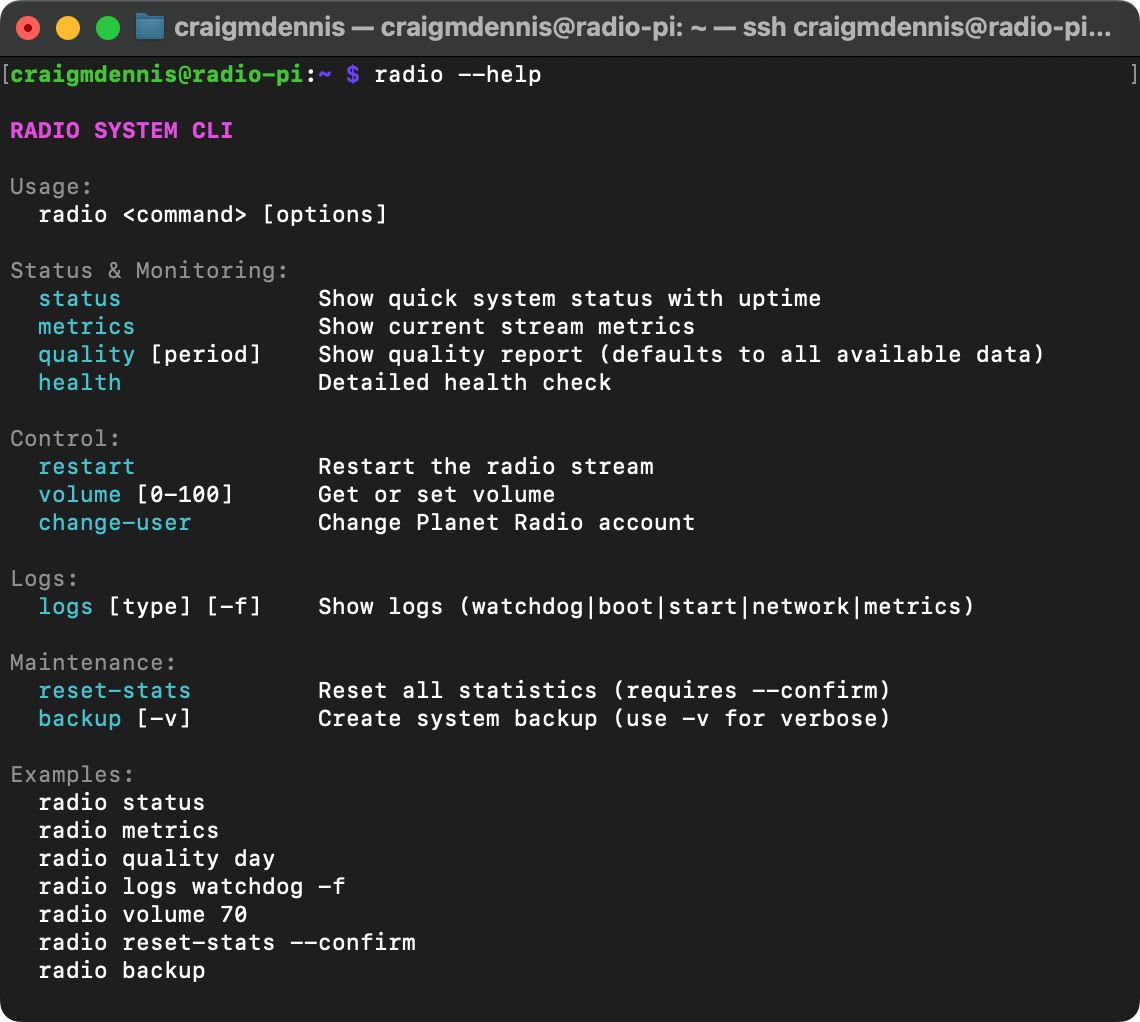Click the cyan "health" command name

coord(79,383)
